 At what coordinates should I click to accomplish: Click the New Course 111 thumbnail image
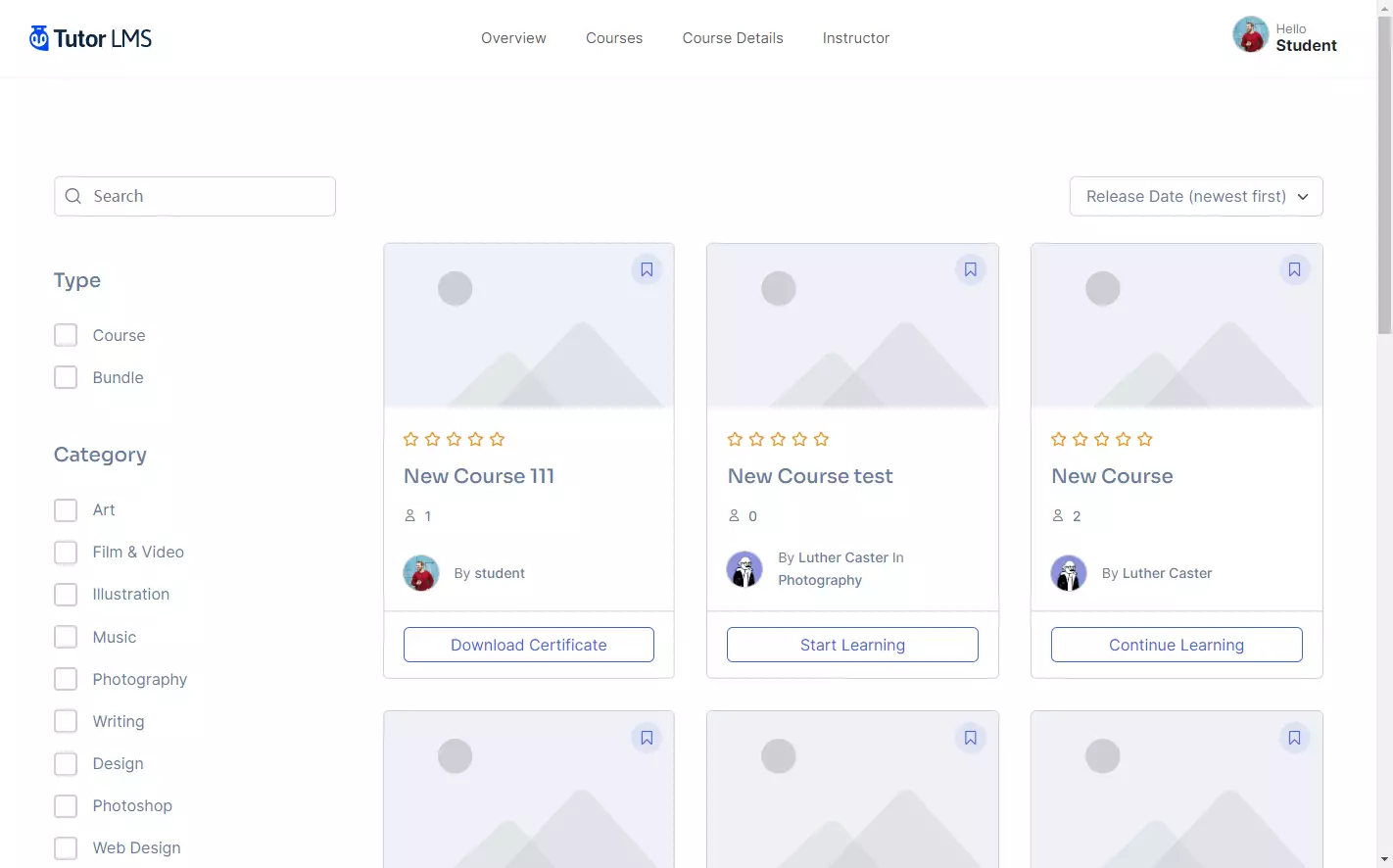(x=529, y=326)
